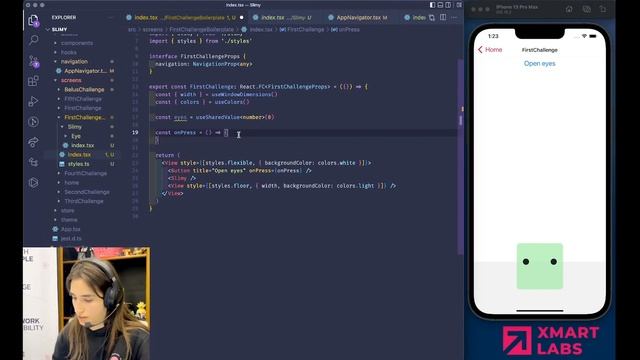
Task: Click the unsaved dot on first tab
Action: pyautogui.click(x=242, y=18)
